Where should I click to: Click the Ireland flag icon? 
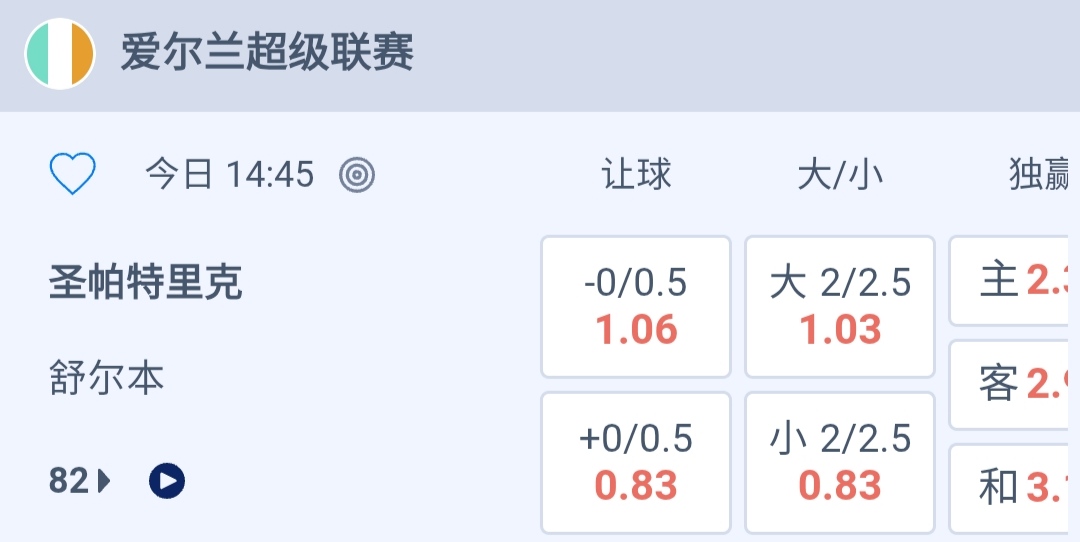coord(60,54)
